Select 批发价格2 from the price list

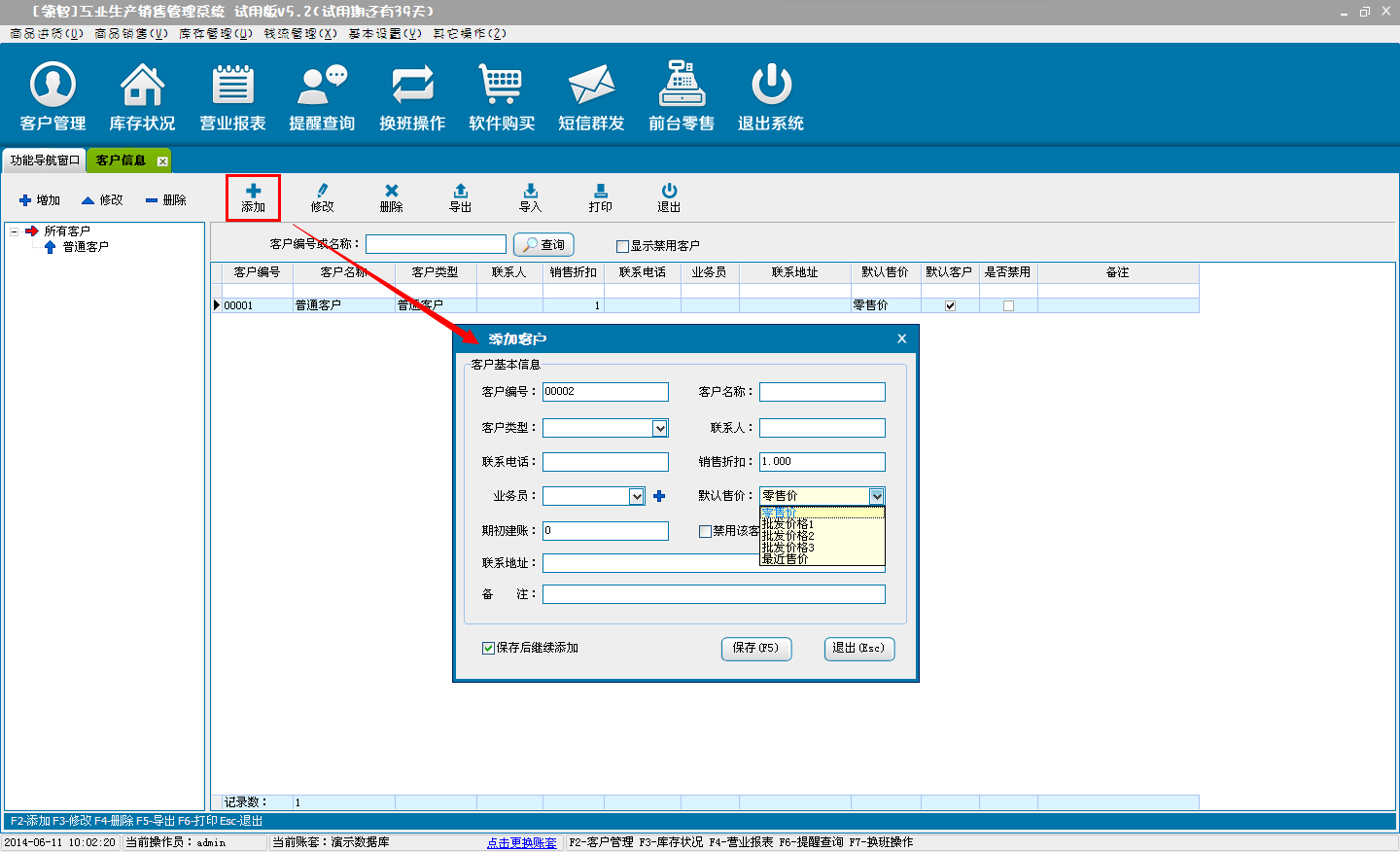pos(788,536)
